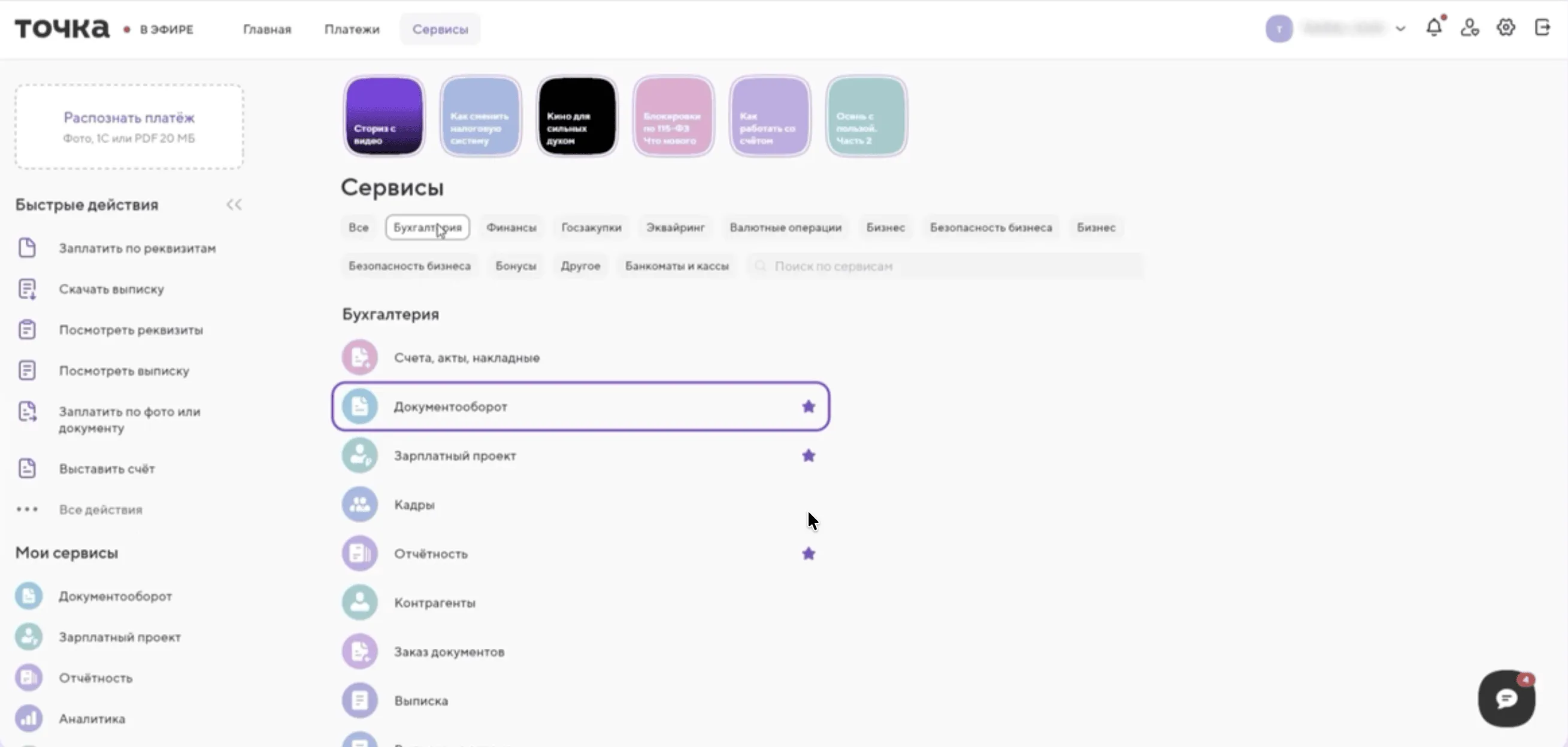
Task: Expand the account name dropdown arrow
Action: (x=1400, y=29)
